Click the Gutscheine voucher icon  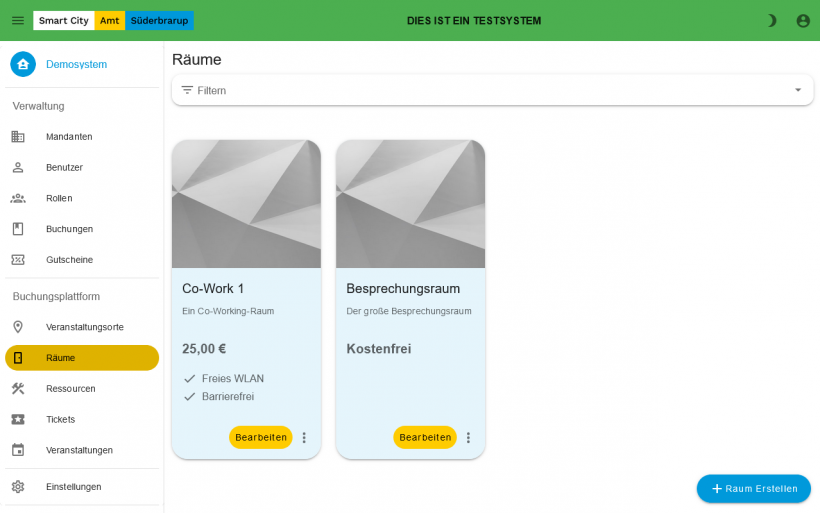click(x=18, y=260)
